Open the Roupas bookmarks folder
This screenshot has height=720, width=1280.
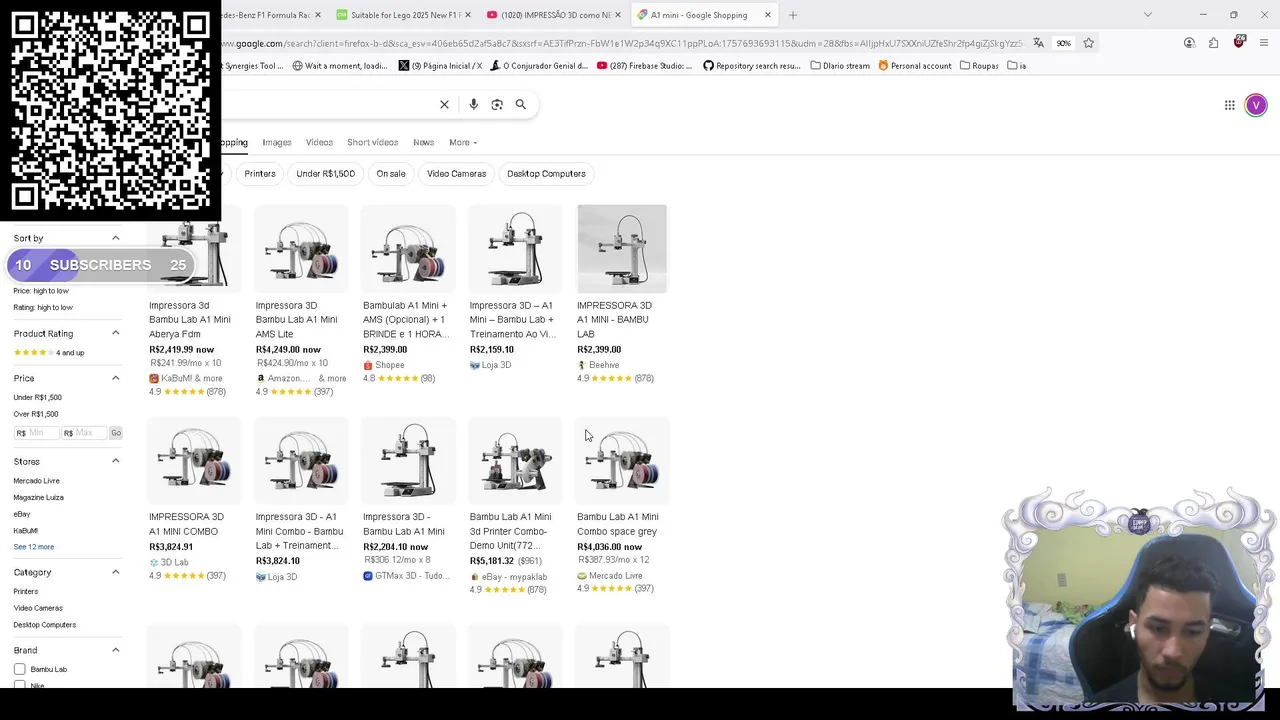979,66
